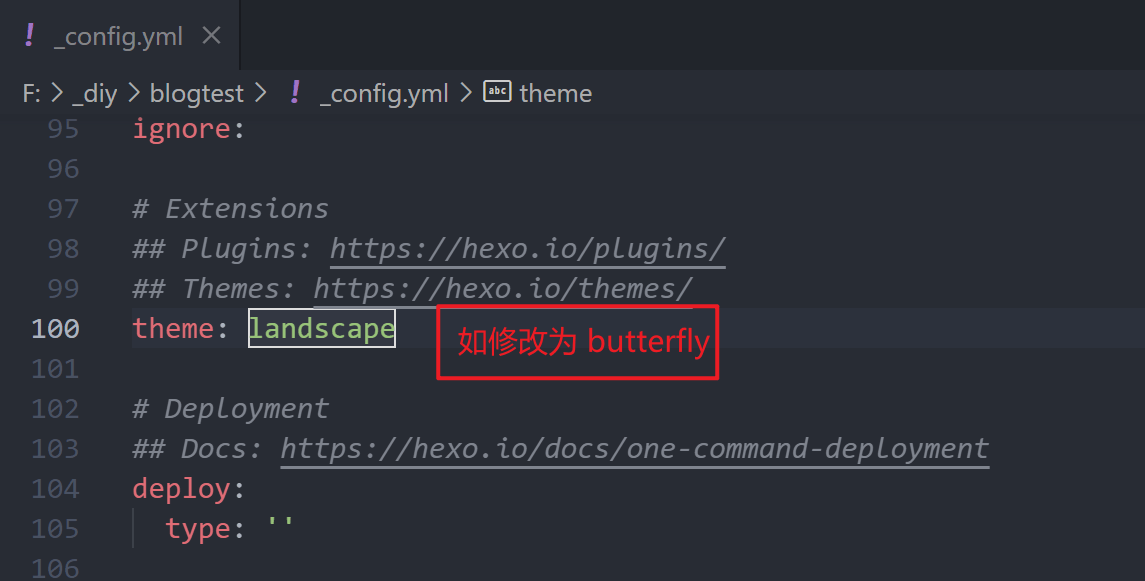Open the hexo.io/themes link
1145x581 pixels.
pyautogui.click(x=502, y=289)
